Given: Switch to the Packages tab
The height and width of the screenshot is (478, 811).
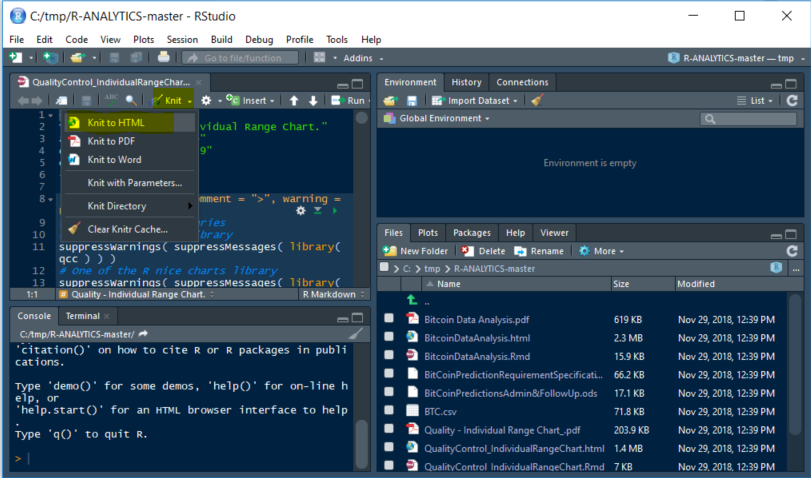Looking at the screenshot, I should [472, 233].
